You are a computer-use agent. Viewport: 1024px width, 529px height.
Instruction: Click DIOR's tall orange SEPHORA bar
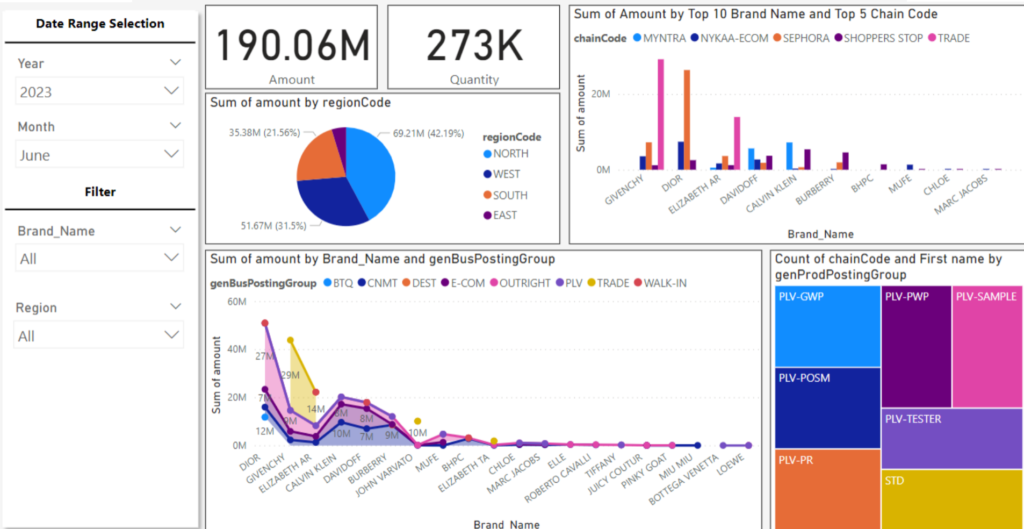click(x=686, y=120)
